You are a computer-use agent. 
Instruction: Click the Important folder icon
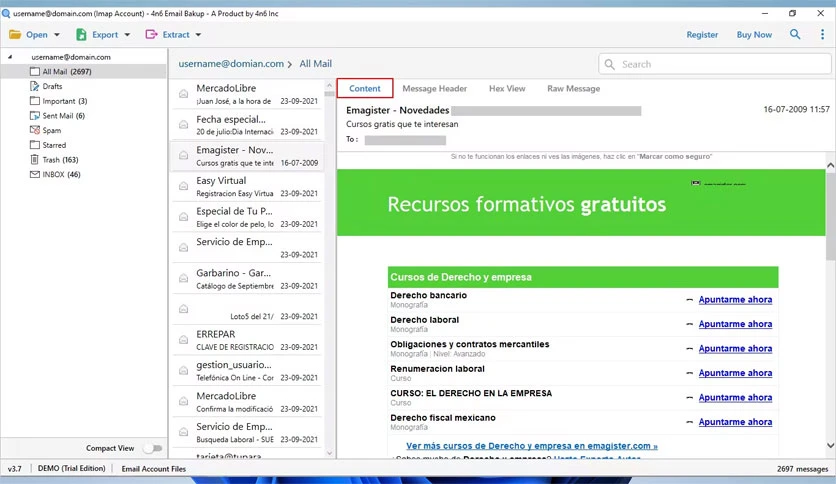pyautogui.click(x=35, y=101)
